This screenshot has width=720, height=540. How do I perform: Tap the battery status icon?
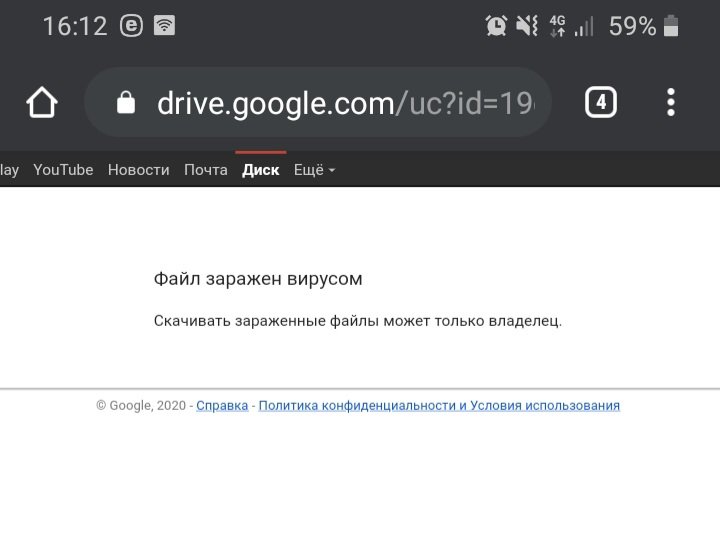tap(670, 26)
